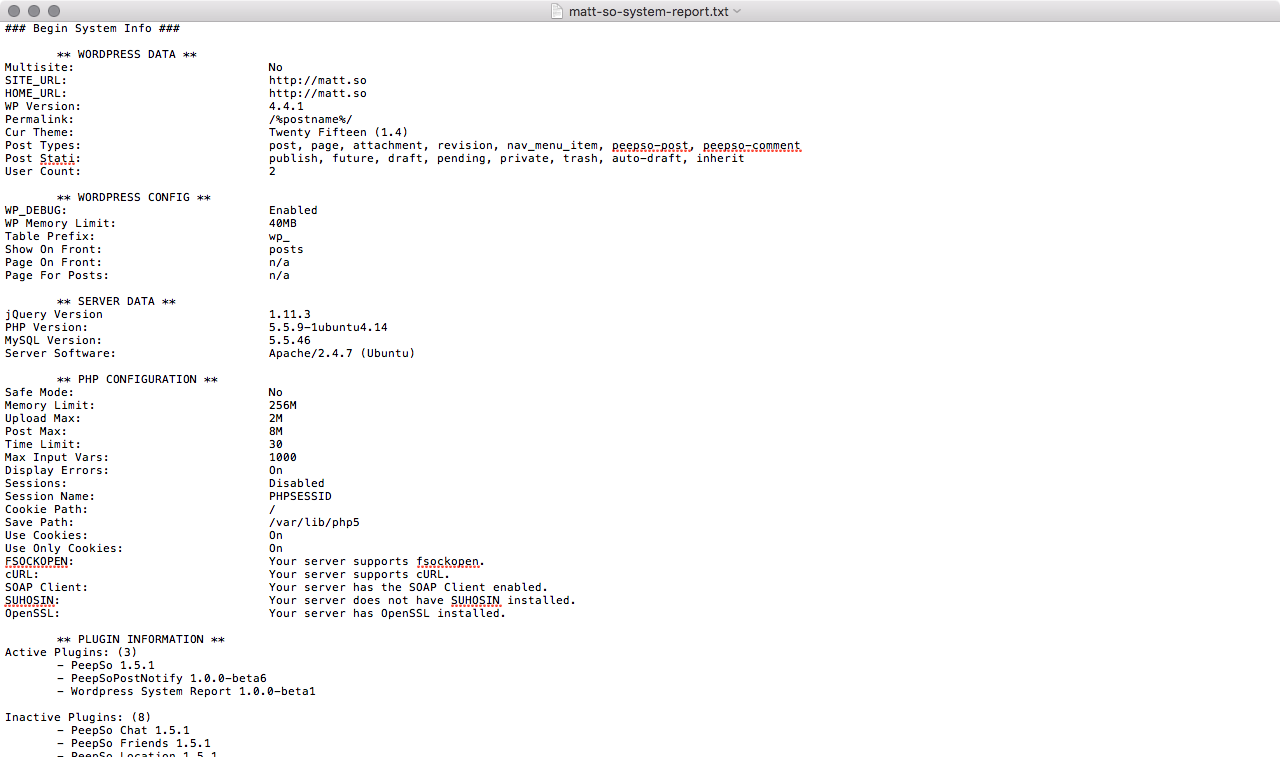Screen dimensions: 1280x757
Task: Click the 'Multisite:' label
Action: tap(40, 67)
